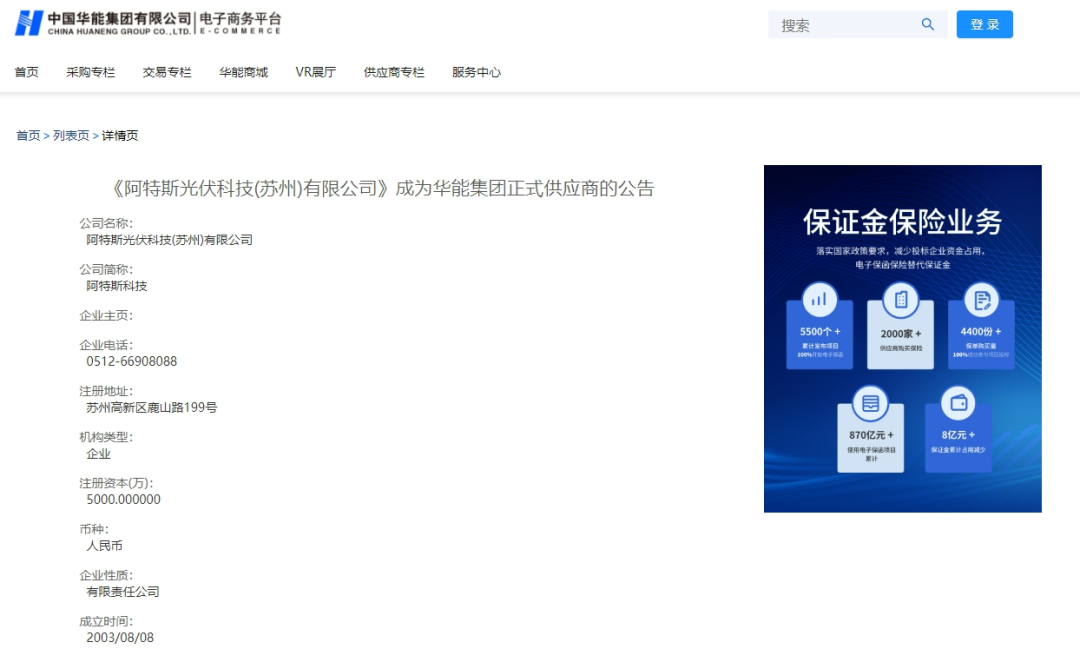Image resolution: width=1080 pixels, height=649 pixels.
Task: Click the 2000家+ statistic in banner
Action: (x=900, y=333)
